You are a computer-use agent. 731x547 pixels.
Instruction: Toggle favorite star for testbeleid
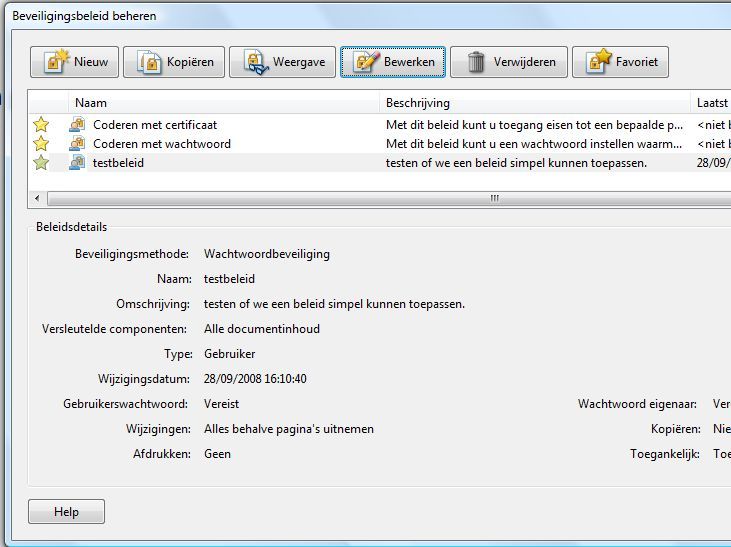coord(41,163)
